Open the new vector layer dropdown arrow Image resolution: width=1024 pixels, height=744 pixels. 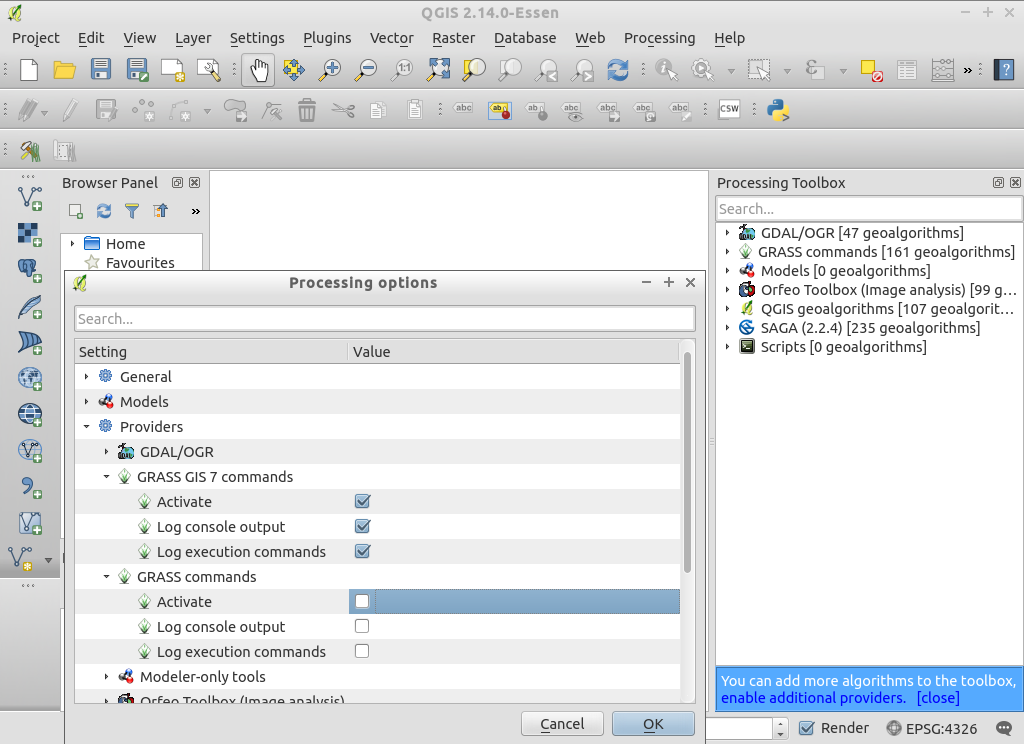[48, 560]
